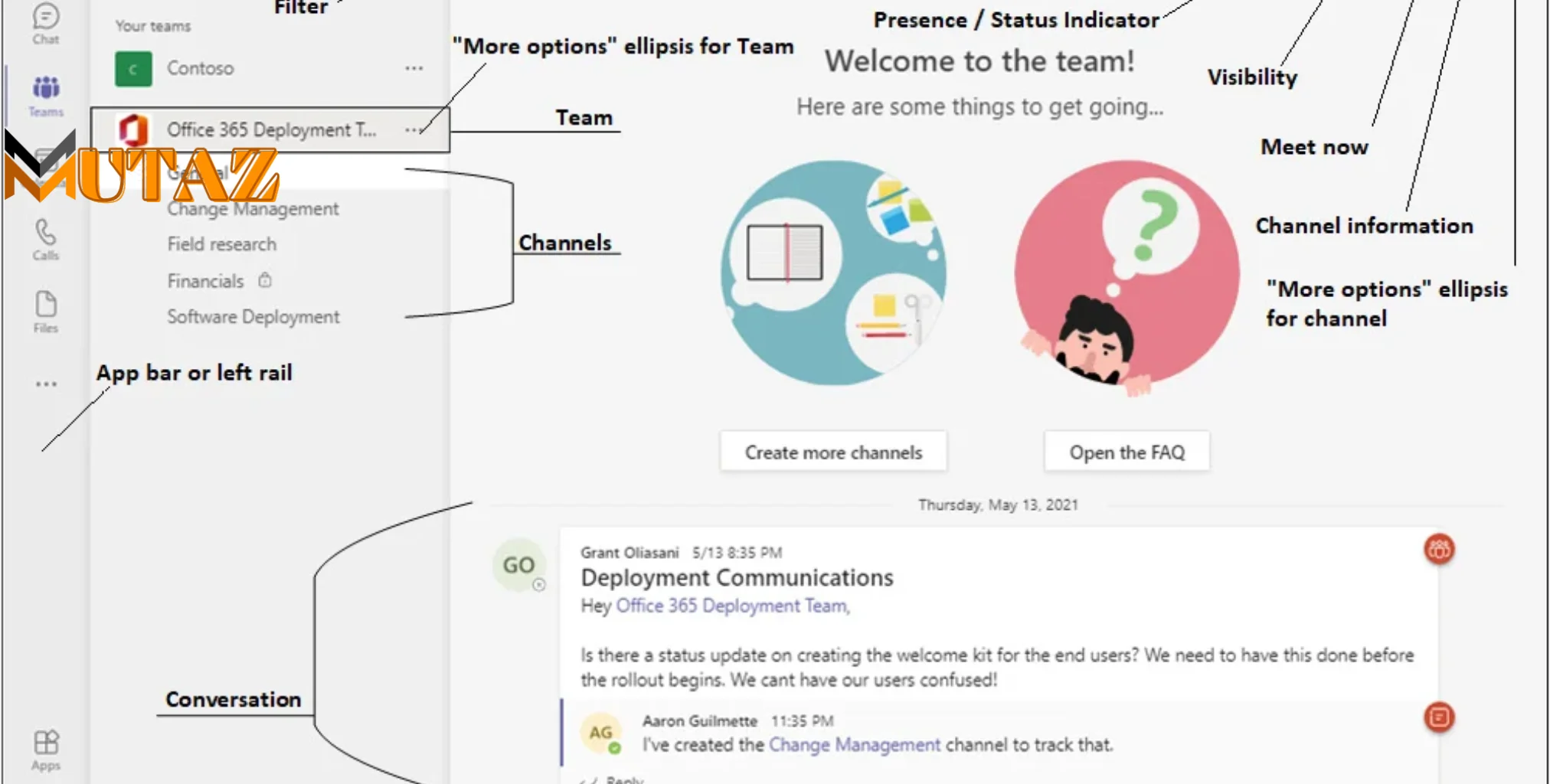The height and width of the screenshot is (784, 1550).
Task: Click the 5/13 8:35 PM timestamp
Action: [737, 553]
